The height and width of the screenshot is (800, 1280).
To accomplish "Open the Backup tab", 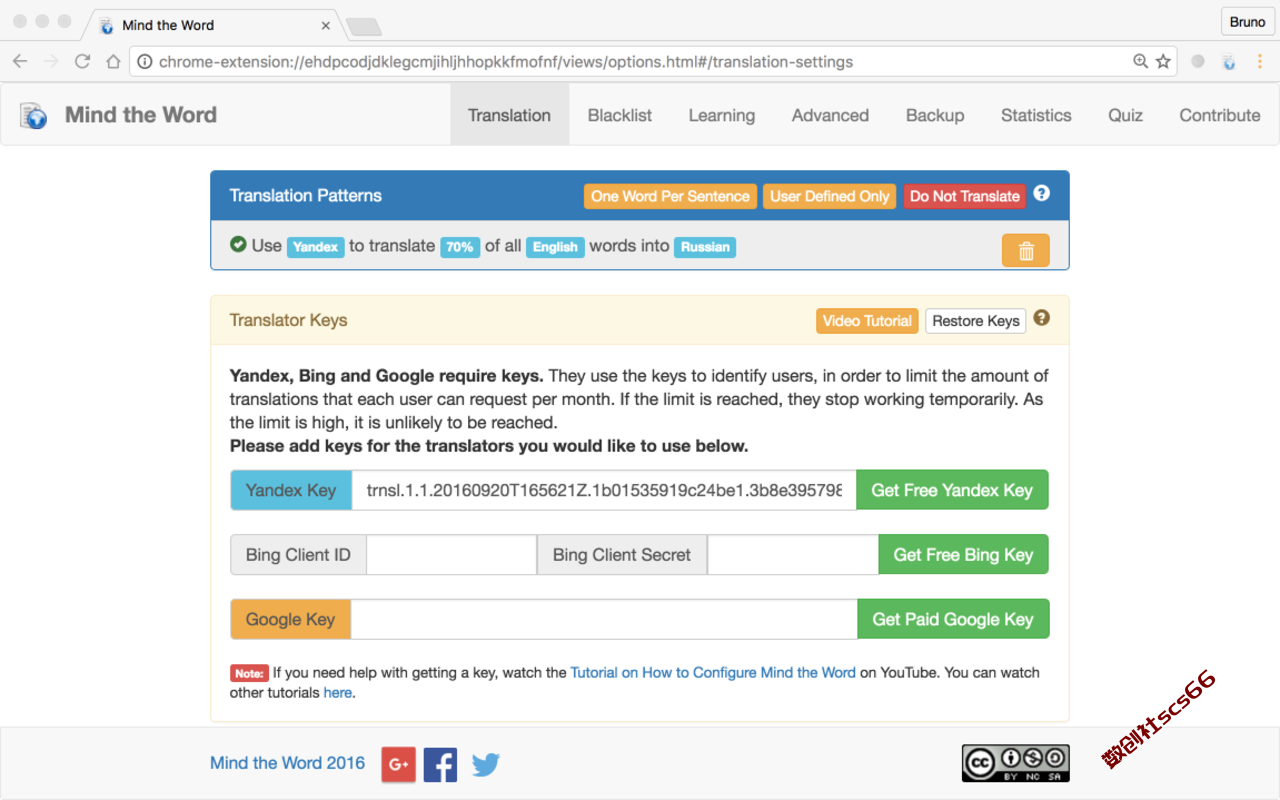I will tap(935, 115).
